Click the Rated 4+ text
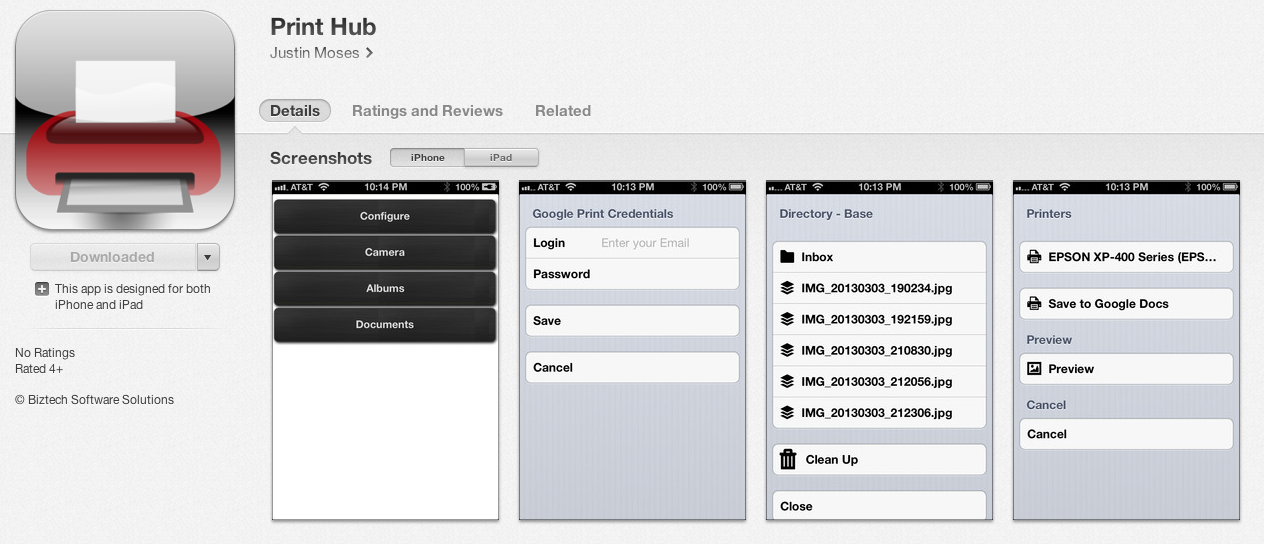The width and height of the screenshot is (1264, 544). (41, 369)
